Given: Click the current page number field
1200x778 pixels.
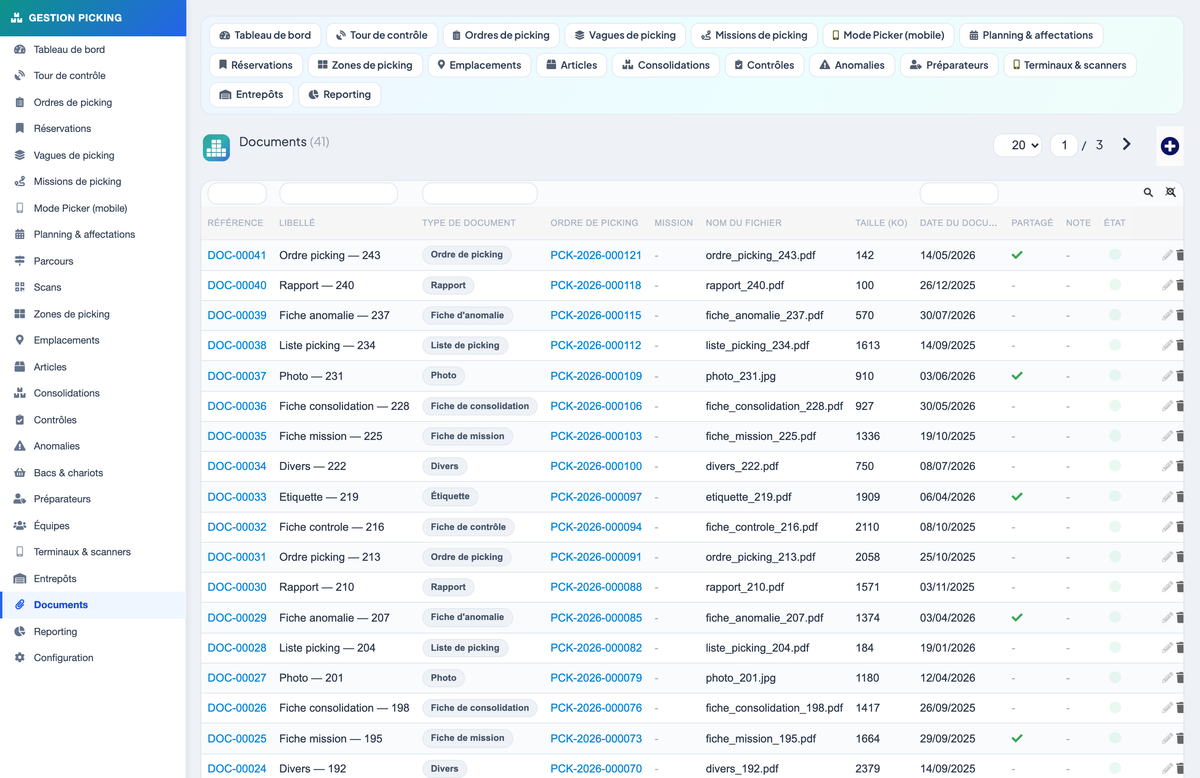Looking at the screenshot, I should (1064, 145).
